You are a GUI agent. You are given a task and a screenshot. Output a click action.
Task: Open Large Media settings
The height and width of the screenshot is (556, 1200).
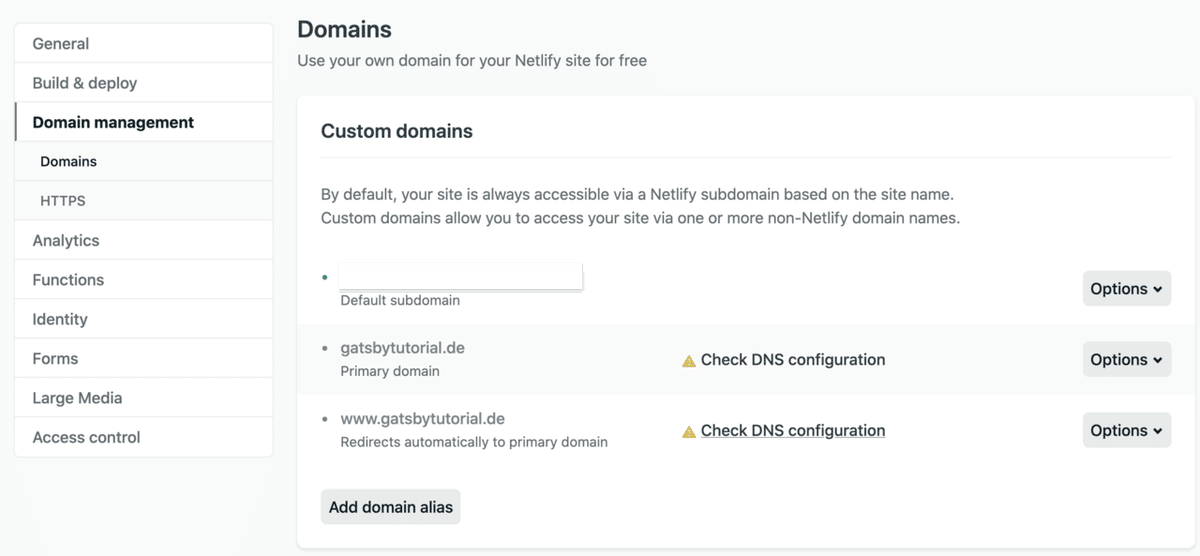[x=77, y=398]
